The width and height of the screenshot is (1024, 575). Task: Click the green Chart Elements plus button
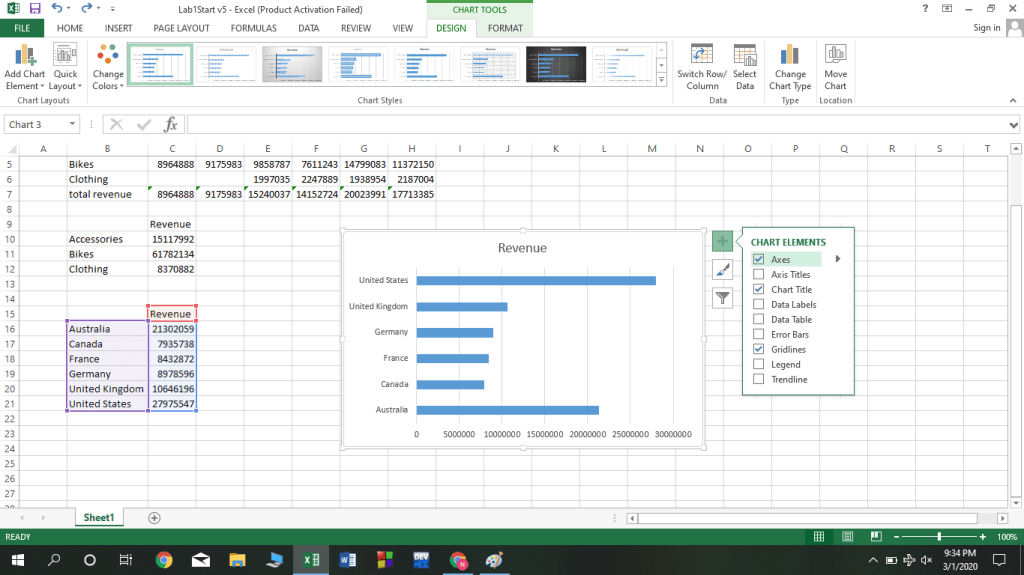[722, 241]
